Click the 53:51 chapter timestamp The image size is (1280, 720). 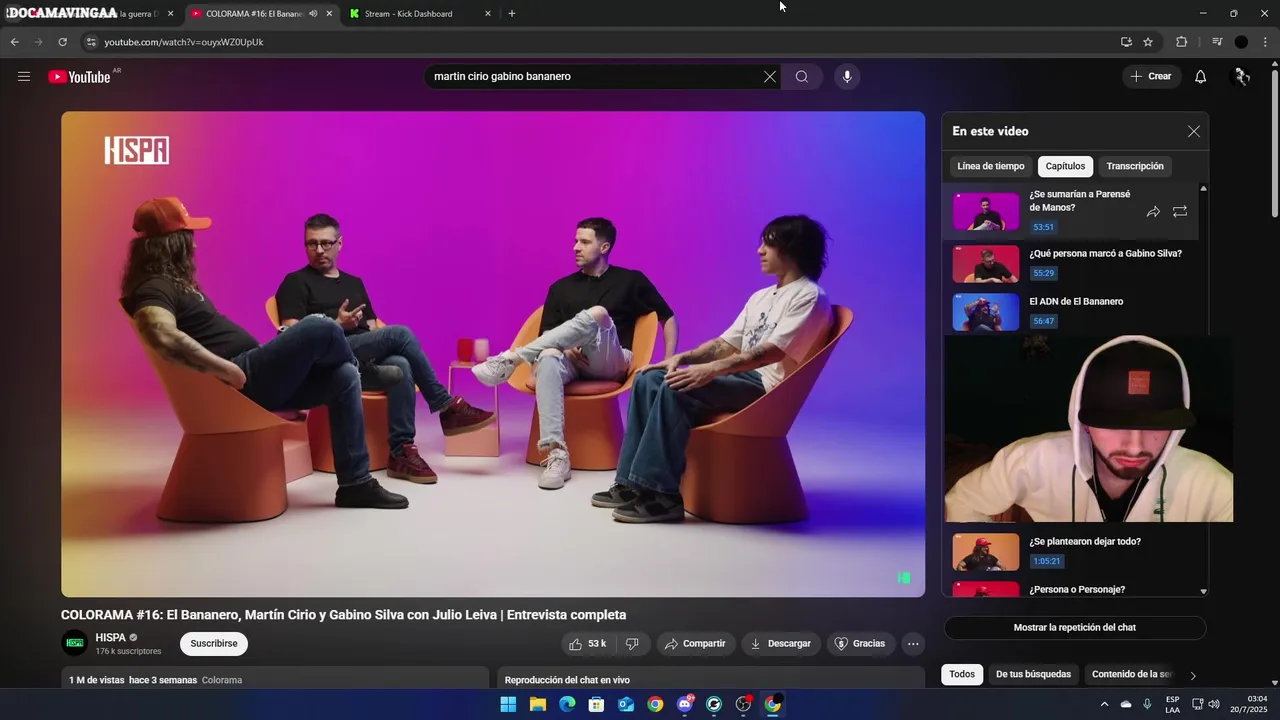(x=1044, y=228)
